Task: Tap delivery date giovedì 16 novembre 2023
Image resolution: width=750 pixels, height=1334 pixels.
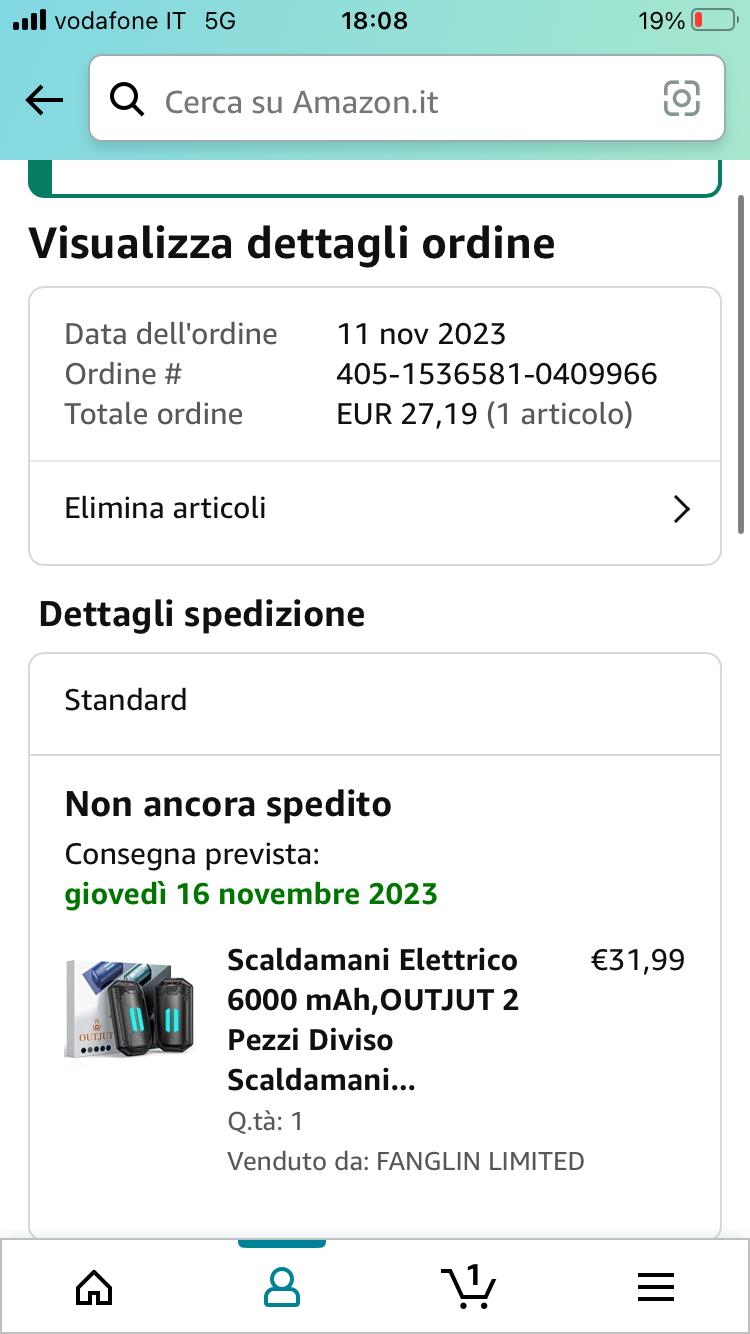Action: pos(251,894)
